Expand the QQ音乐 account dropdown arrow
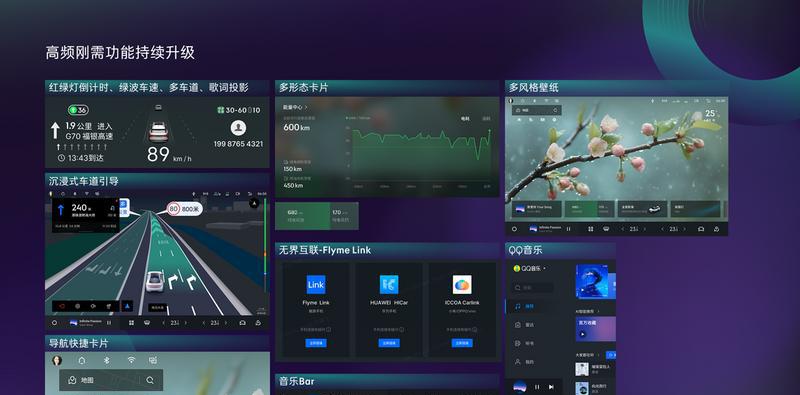The width and height of the screenshot is (800, 395). tap(544, 268)
